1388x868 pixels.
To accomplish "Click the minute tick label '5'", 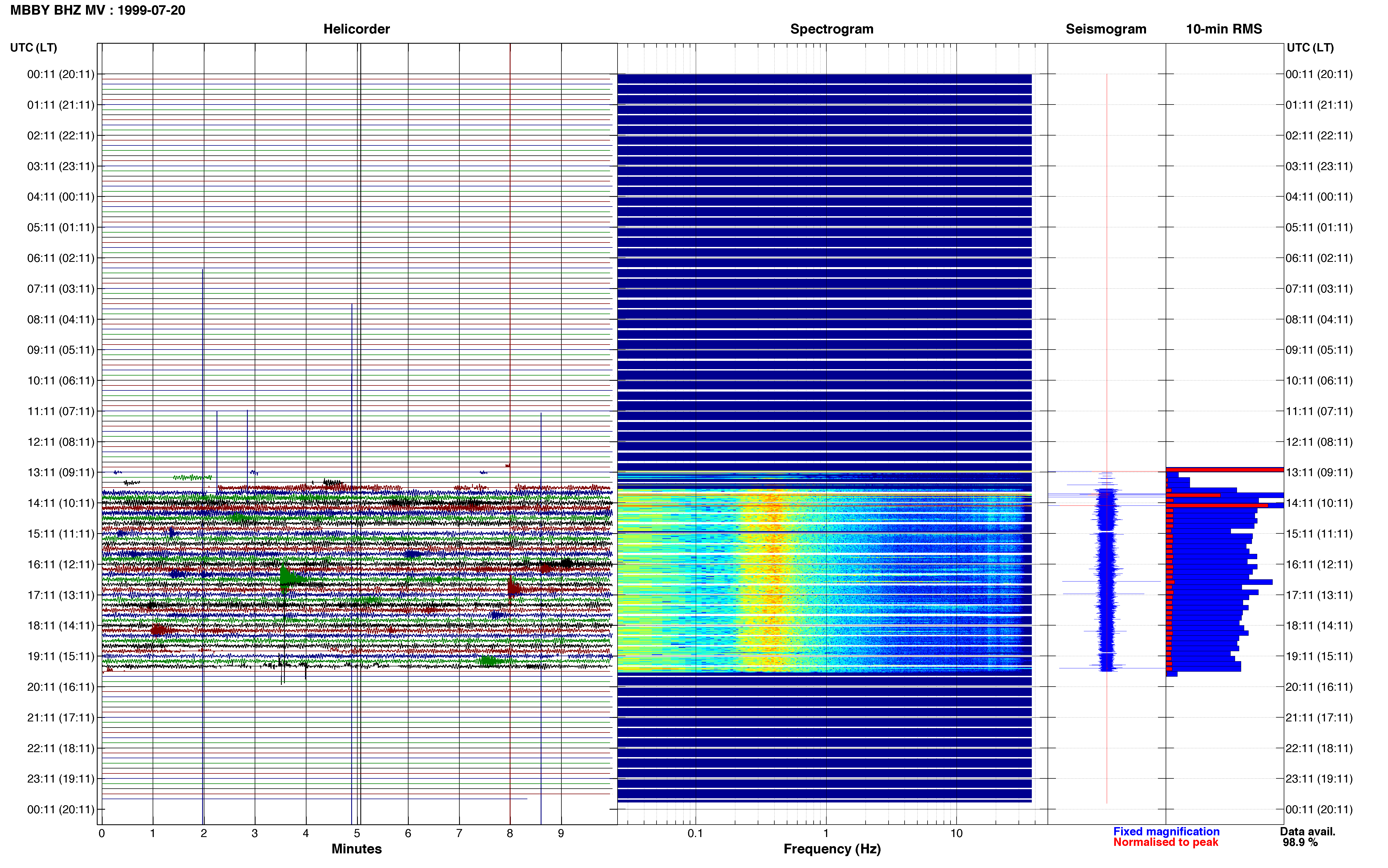I will 357,833.
